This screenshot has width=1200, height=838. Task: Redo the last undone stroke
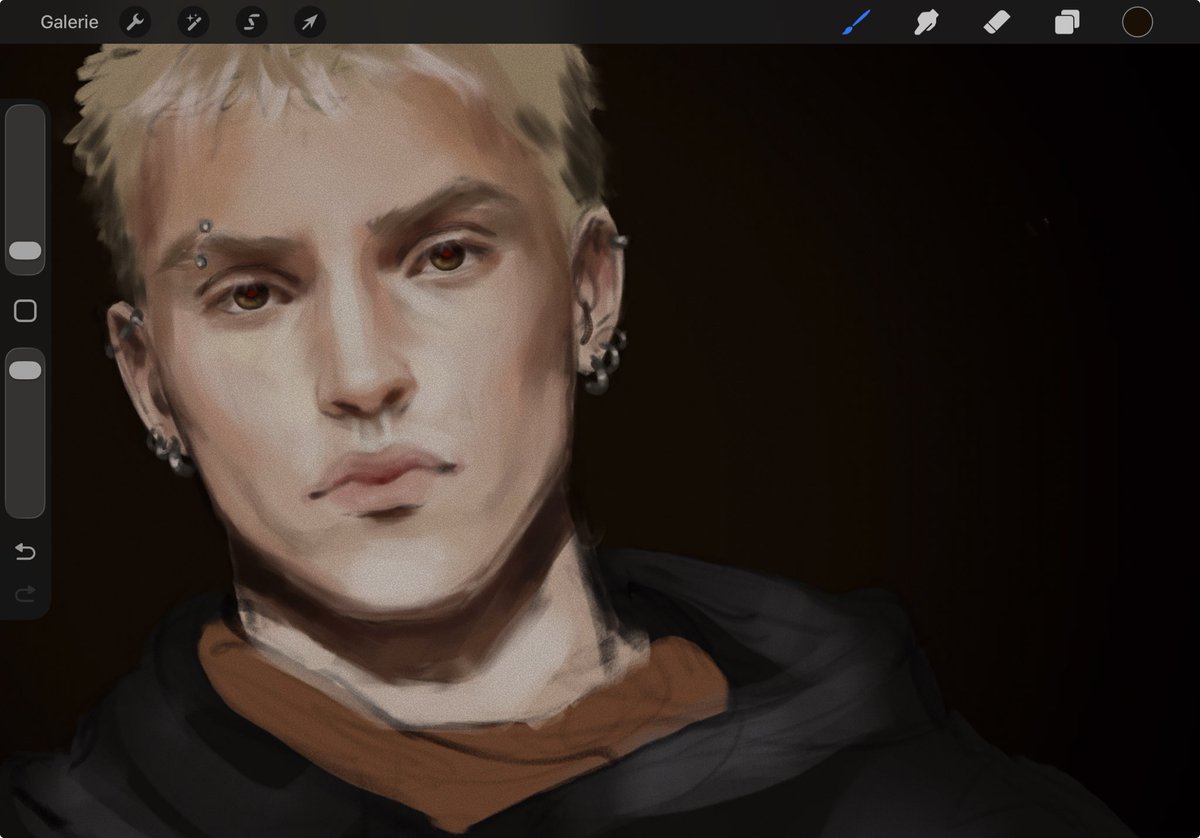(x=25, y=594)
